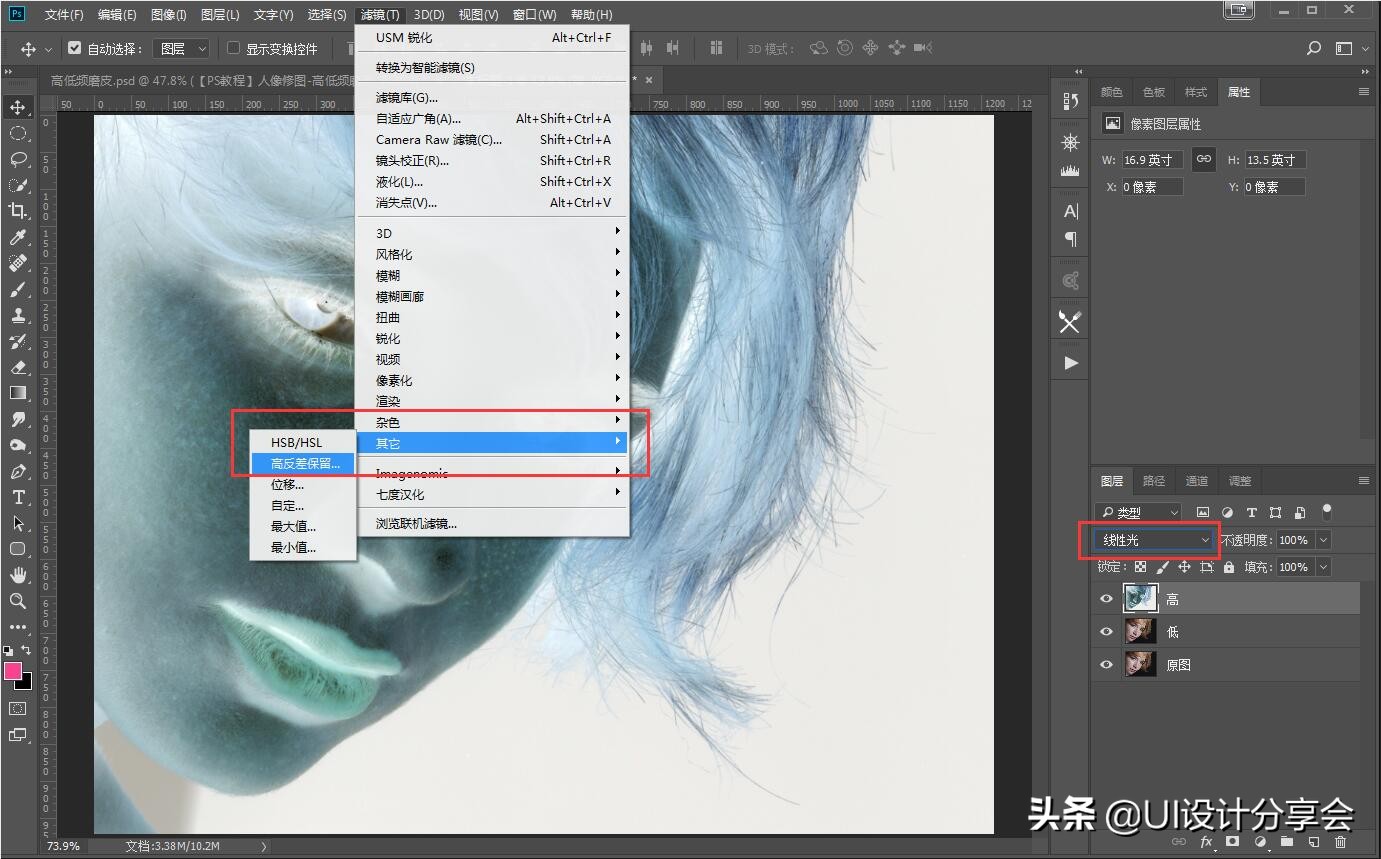This screenshot has height=859, width=1381.
Task: Click the 浏览联机滤镜 menu entry
Action: coord(416,523)
